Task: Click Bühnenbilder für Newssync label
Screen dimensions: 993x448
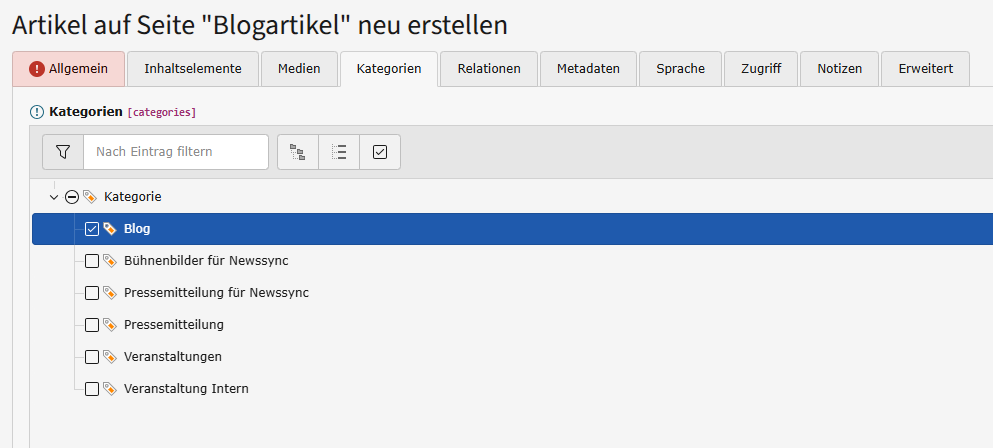Action: [206, 260]
